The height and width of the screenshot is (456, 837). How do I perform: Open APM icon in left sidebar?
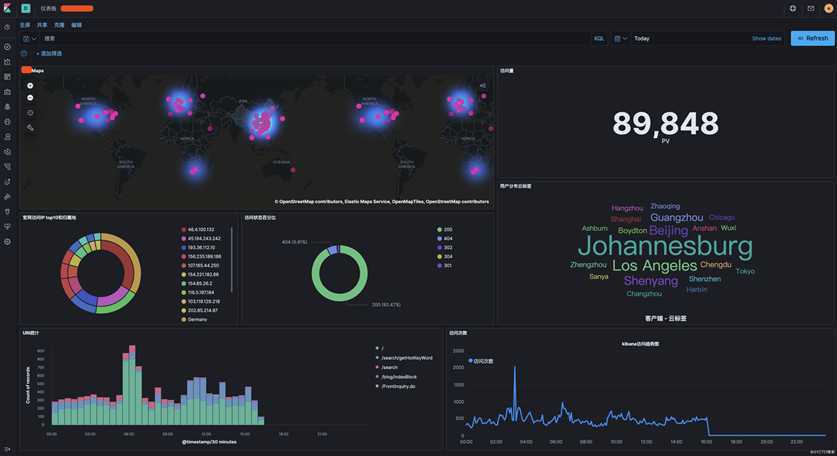tap(7, 167)
